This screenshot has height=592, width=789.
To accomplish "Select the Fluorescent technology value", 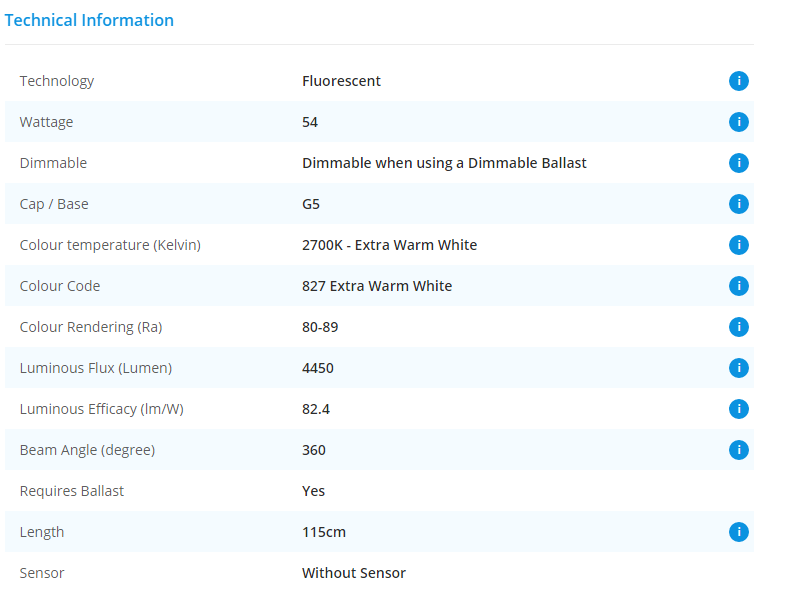I will (341, 81).
